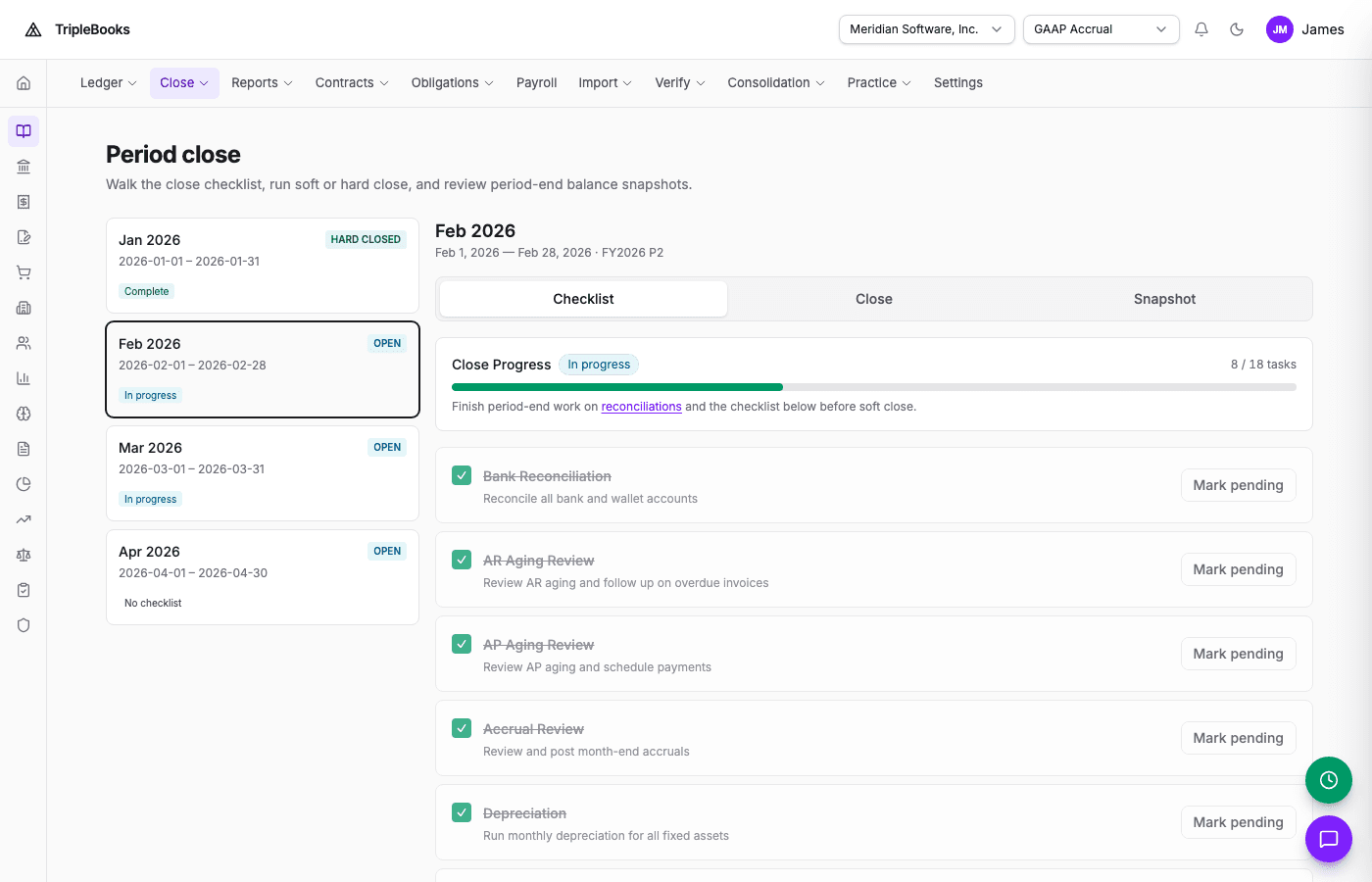The image size is (1372, 882).
Task: Open the office building sidebar icon
Action: pos(24,308)
